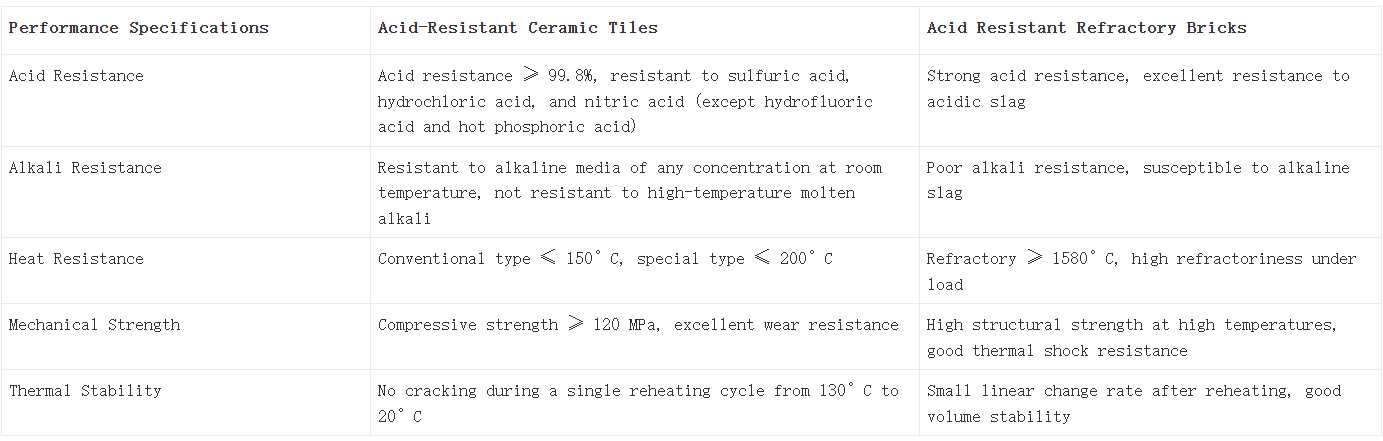Click the 'No cracking during a single reheating' cell

(638, 403)
